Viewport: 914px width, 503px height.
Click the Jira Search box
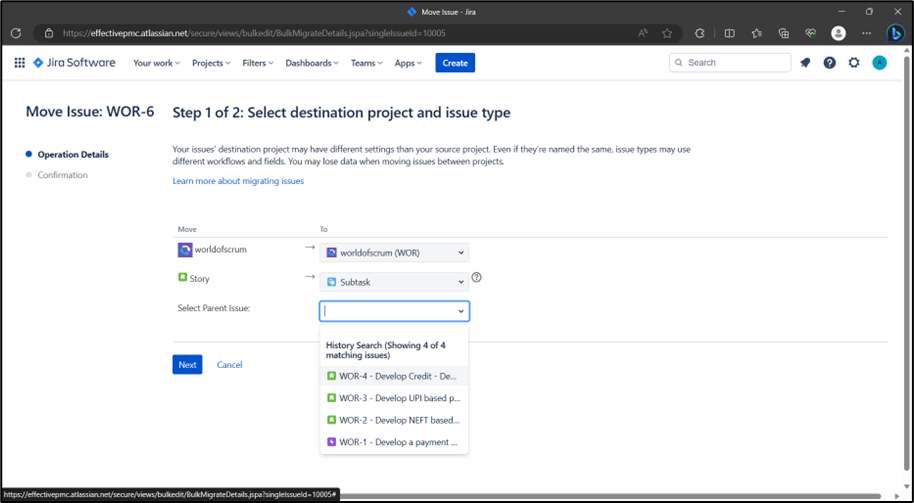point(730,62)
